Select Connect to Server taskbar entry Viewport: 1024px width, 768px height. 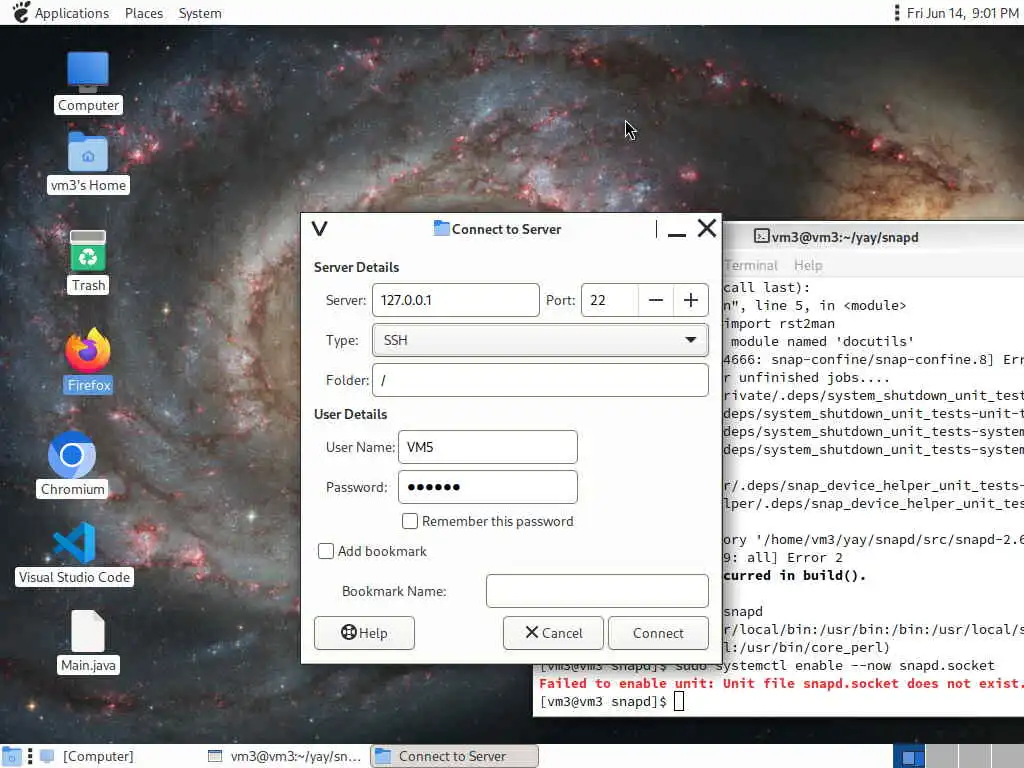[x=455, y=756]
